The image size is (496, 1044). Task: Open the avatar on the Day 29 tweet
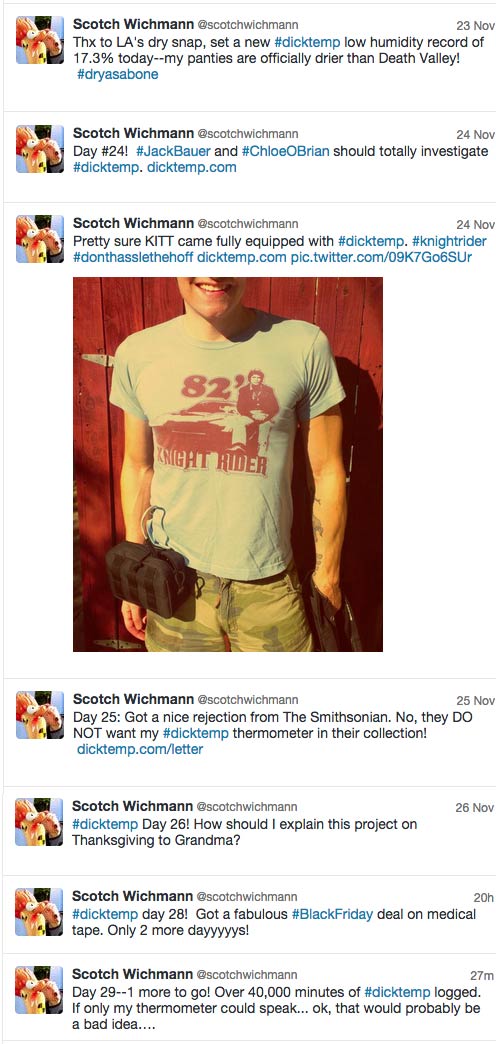click(x=40, y=990)
